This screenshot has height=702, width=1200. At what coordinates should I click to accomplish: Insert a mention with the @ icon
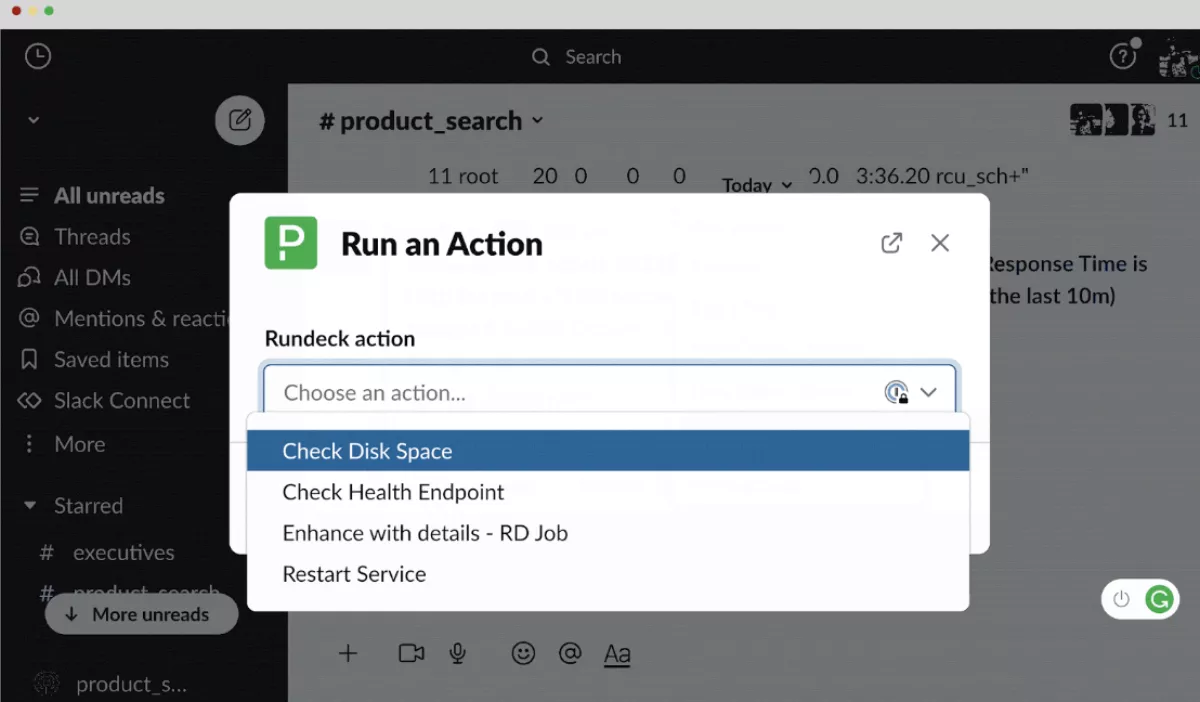[x=570, y=654]
